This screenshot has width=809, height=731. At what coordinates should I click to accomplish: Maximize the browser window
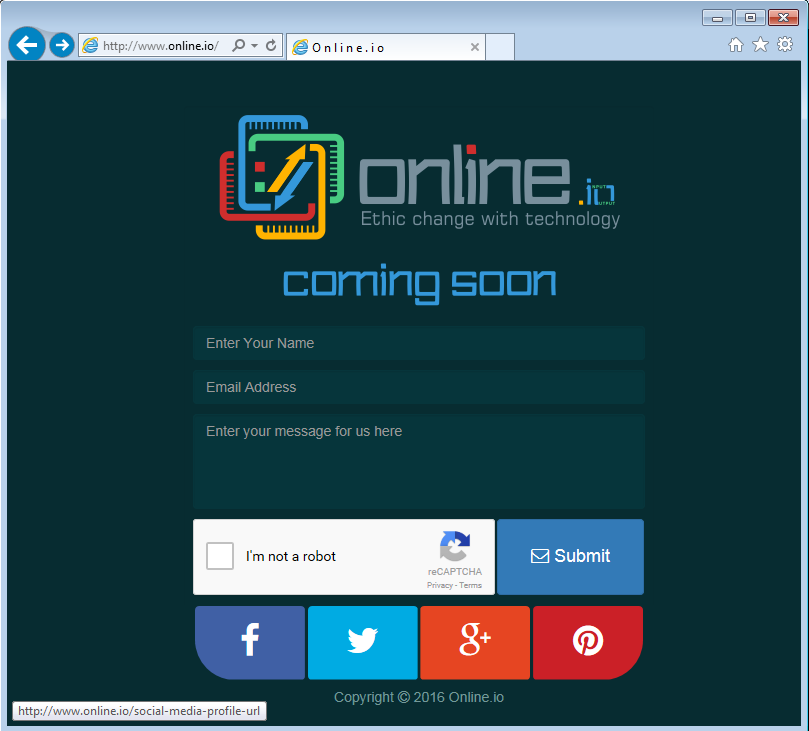[x=750, y=18]
